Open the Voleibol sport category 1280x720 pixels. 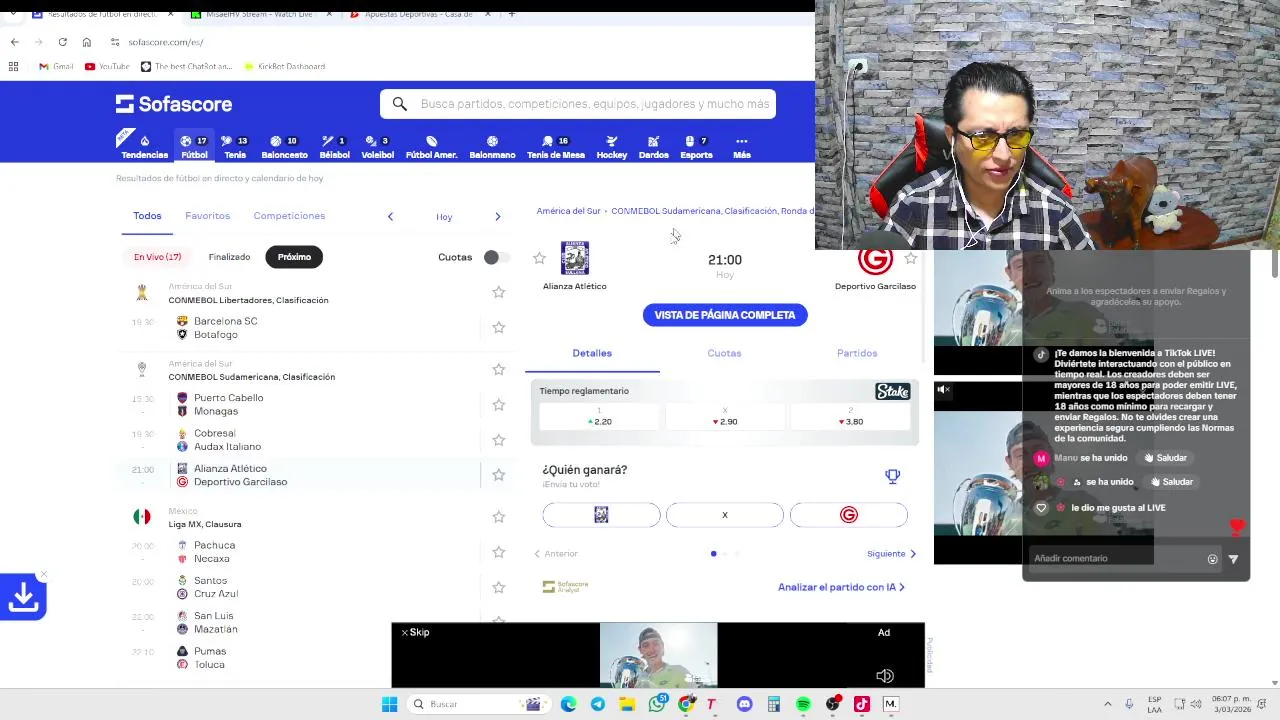point(377,147)
